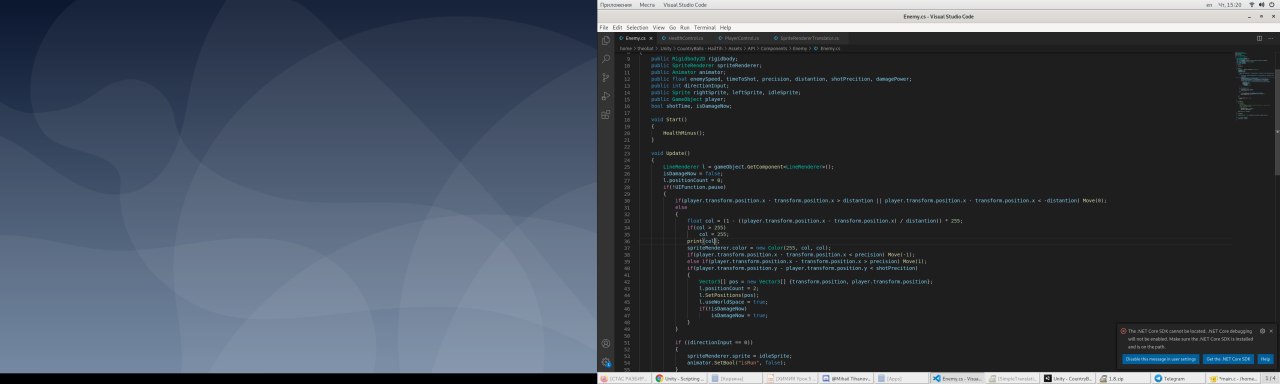1280x384 pixels.
Task: Open the Run menu
Action: point(685,27)
